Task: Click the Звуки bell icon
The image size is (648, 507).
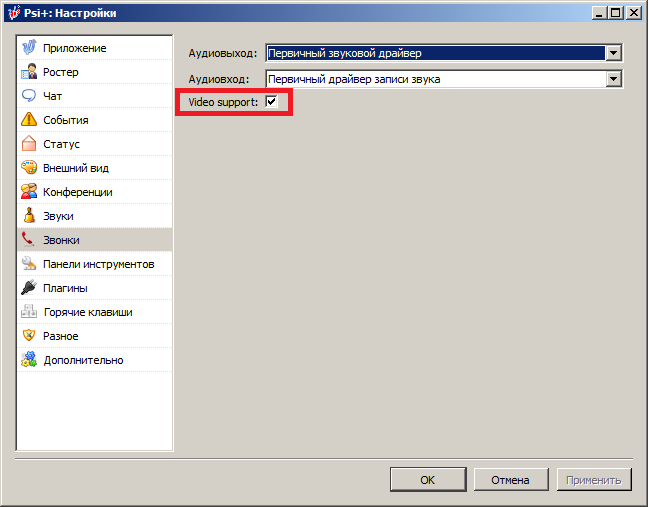Action: pos(29,216)
